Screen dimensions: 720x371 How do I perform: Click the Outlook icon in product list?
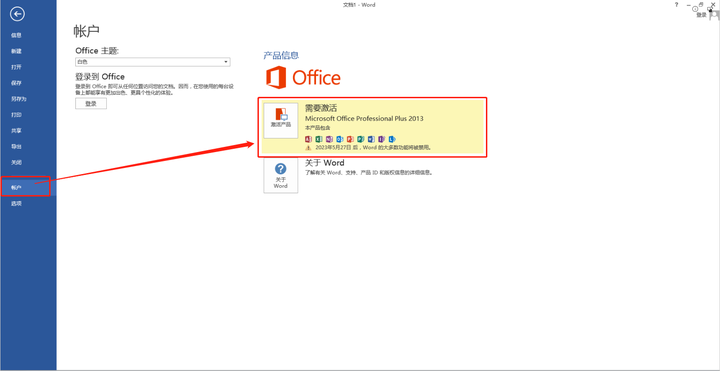click(340, 139)
